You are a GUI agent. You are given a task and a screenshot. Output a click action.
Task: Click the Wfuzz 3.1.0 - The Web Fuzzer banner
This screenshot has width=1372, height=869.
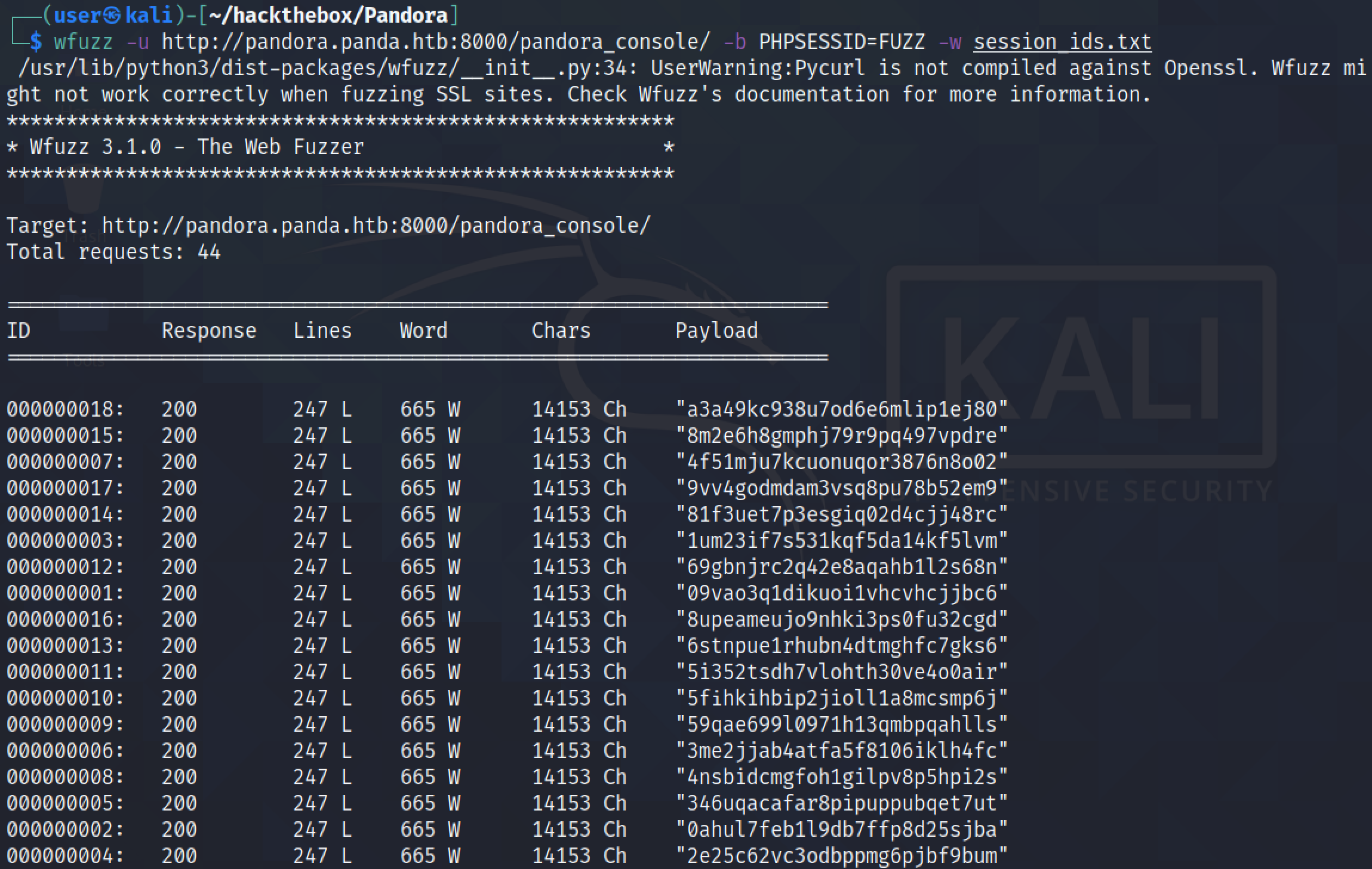coord(197,147)
